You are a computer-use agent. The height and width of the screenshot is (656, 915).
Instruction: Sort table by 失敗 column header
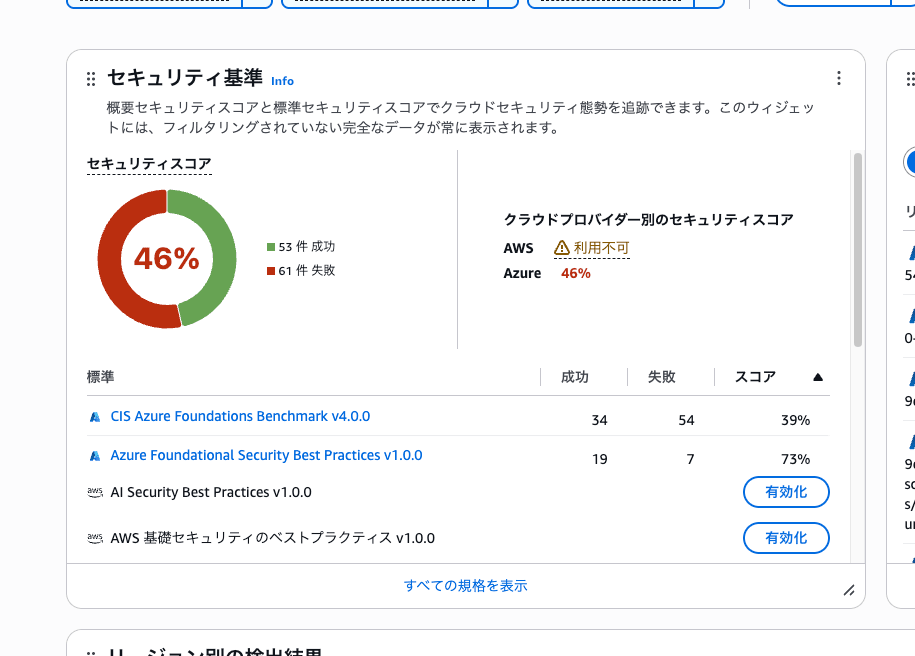(x=662, y=377)
